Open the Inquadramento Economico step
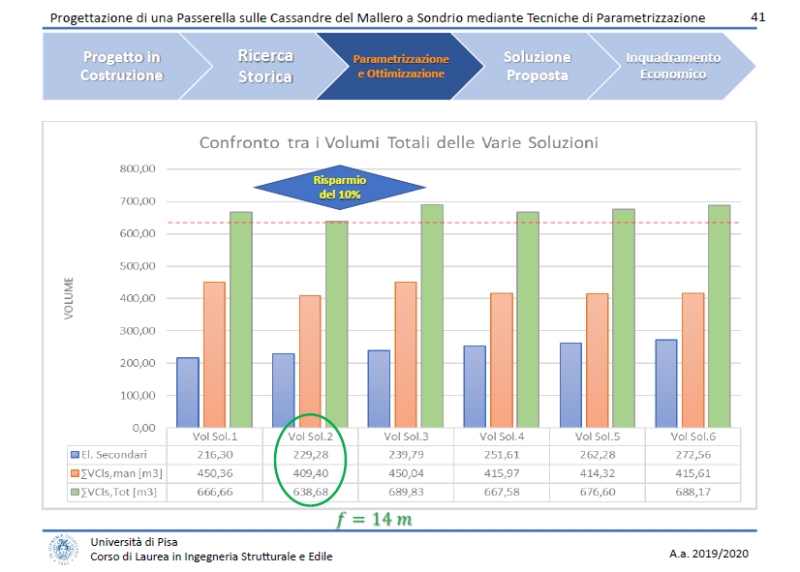The height and width of the screenshot is (572, 800). pos(671,66)
